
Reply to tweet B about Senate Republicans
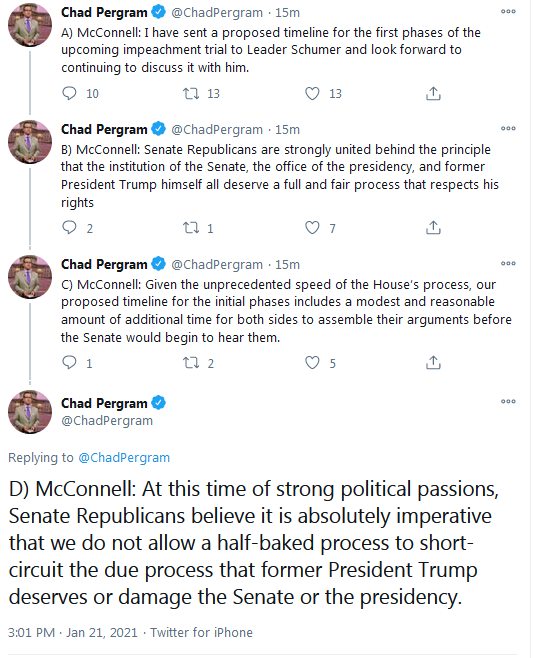click(x=69, y=228)
